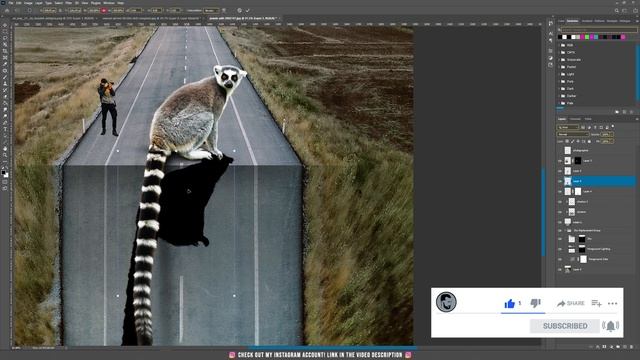
Task: Open the three-dot more options
Action: tap(612, 303)
